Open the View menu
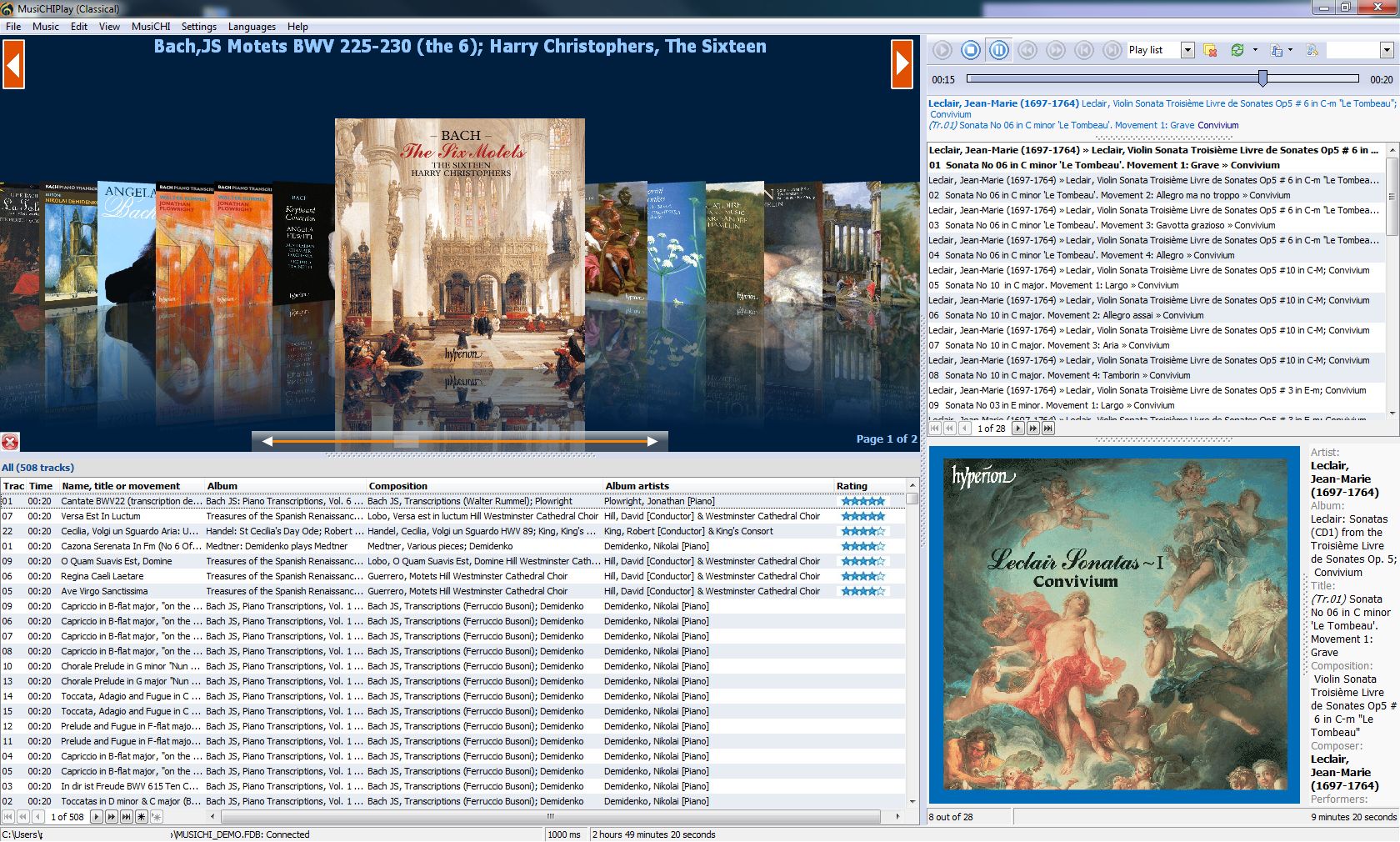 click(x=109, y=26)
